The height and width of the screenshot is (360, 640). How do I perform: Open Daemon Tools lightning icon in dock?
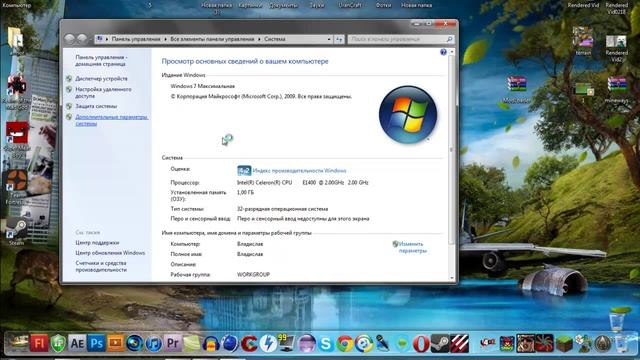269,344
